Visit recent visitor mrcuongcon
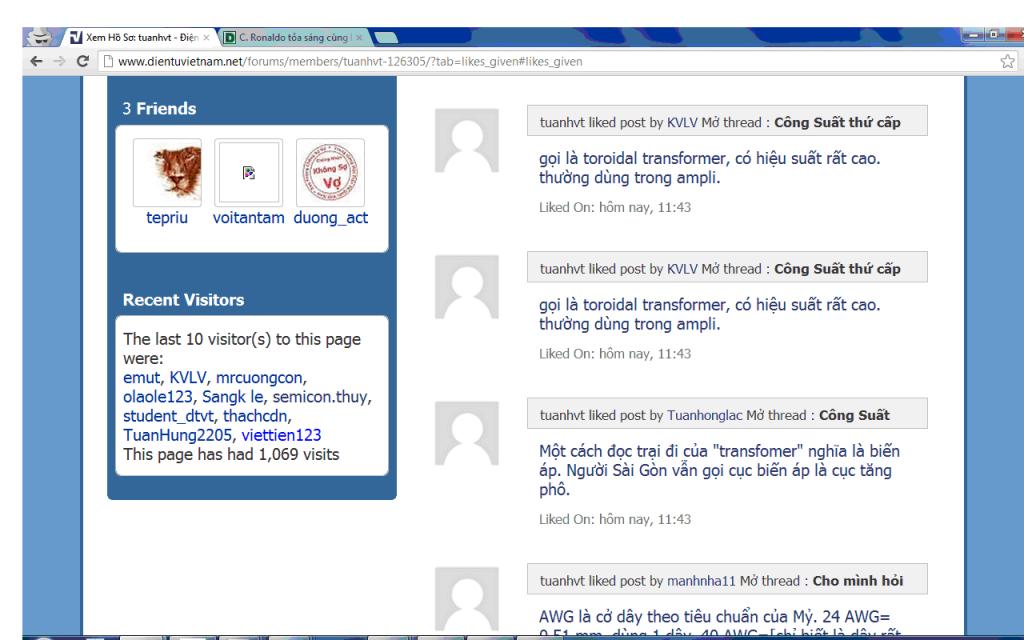The image size is (1024, 640). pos(259,377)
